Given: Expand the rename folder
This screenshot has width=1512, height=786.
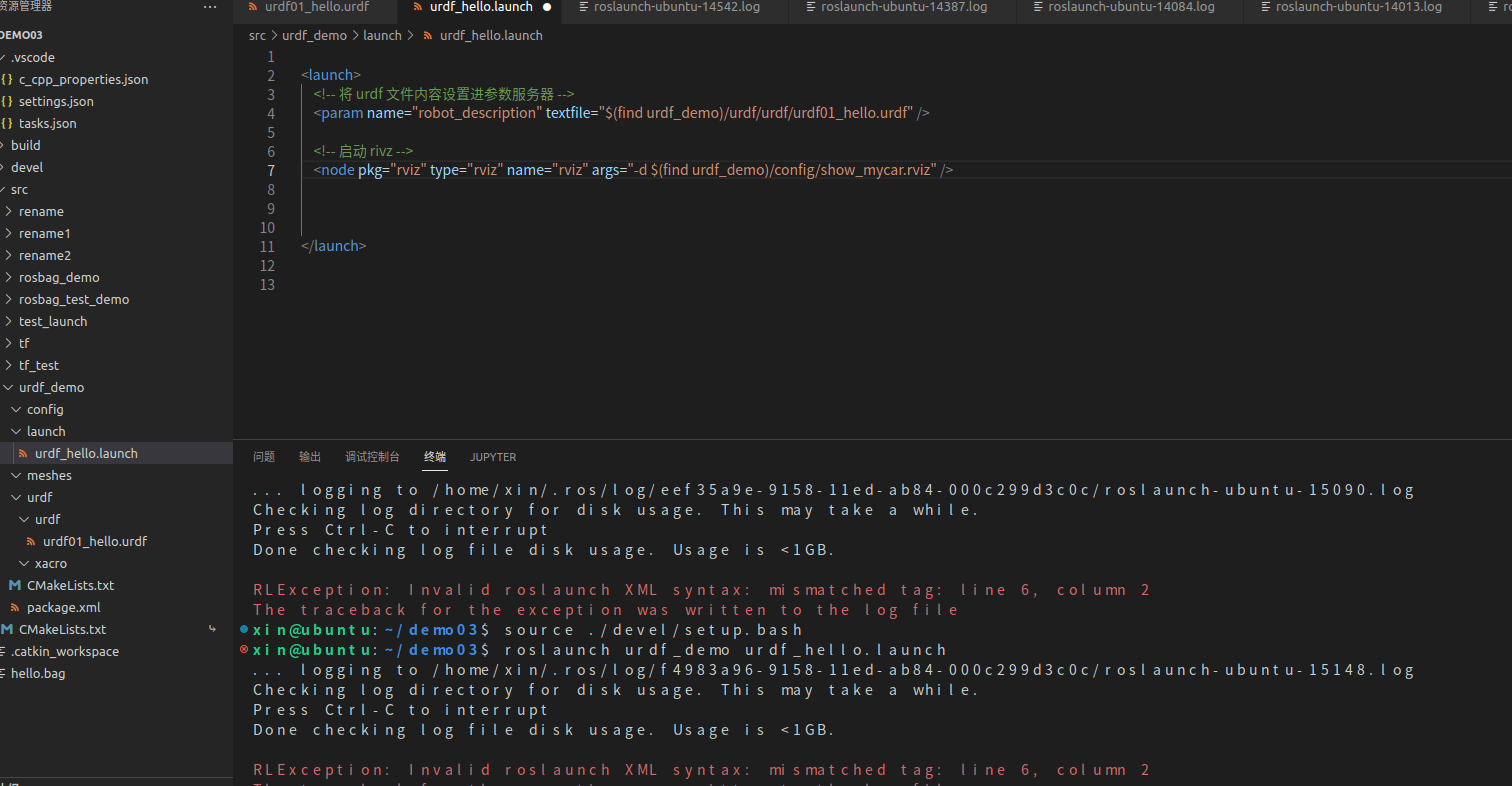Looking at the screenshot, I should (9, 211).
